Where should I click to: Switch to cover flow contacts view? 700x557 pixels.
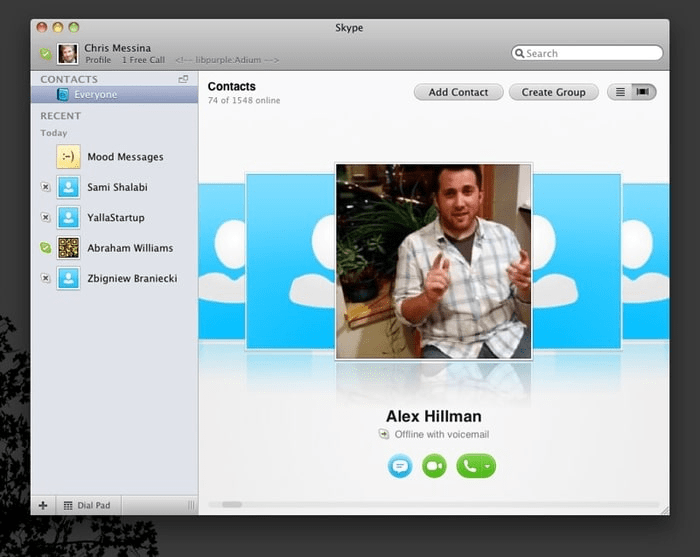(643, 92)
